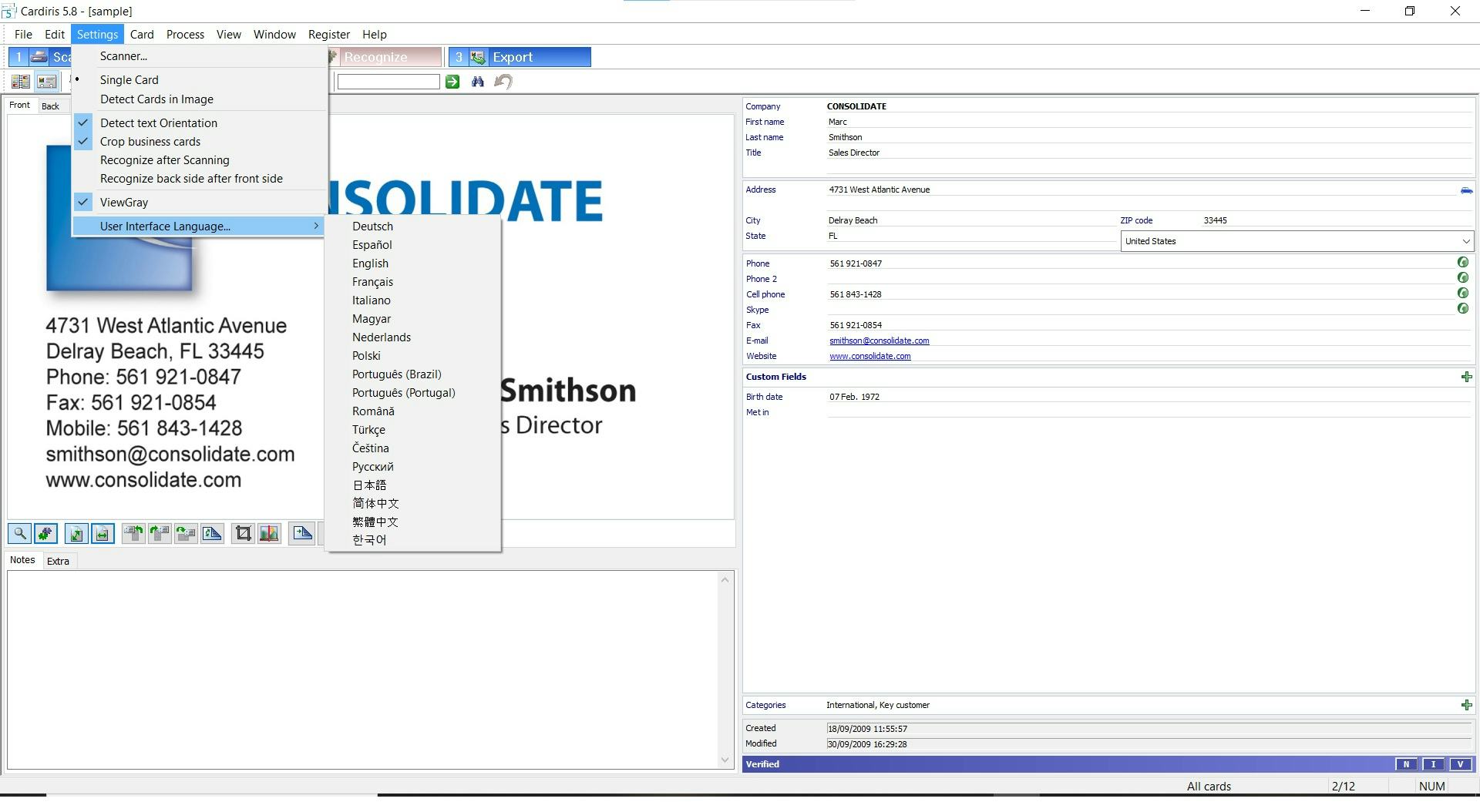Viewport: 1480px width, 812px height.
Task: Click the rotate 180 degrees icon
Action: (x=186, y=533)
